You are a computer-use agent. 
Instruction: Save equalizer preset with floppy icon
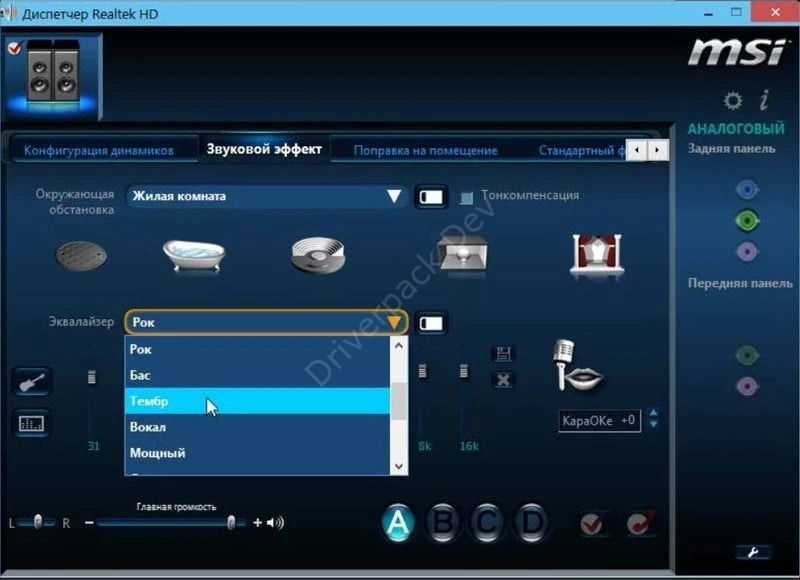(503, 354)
